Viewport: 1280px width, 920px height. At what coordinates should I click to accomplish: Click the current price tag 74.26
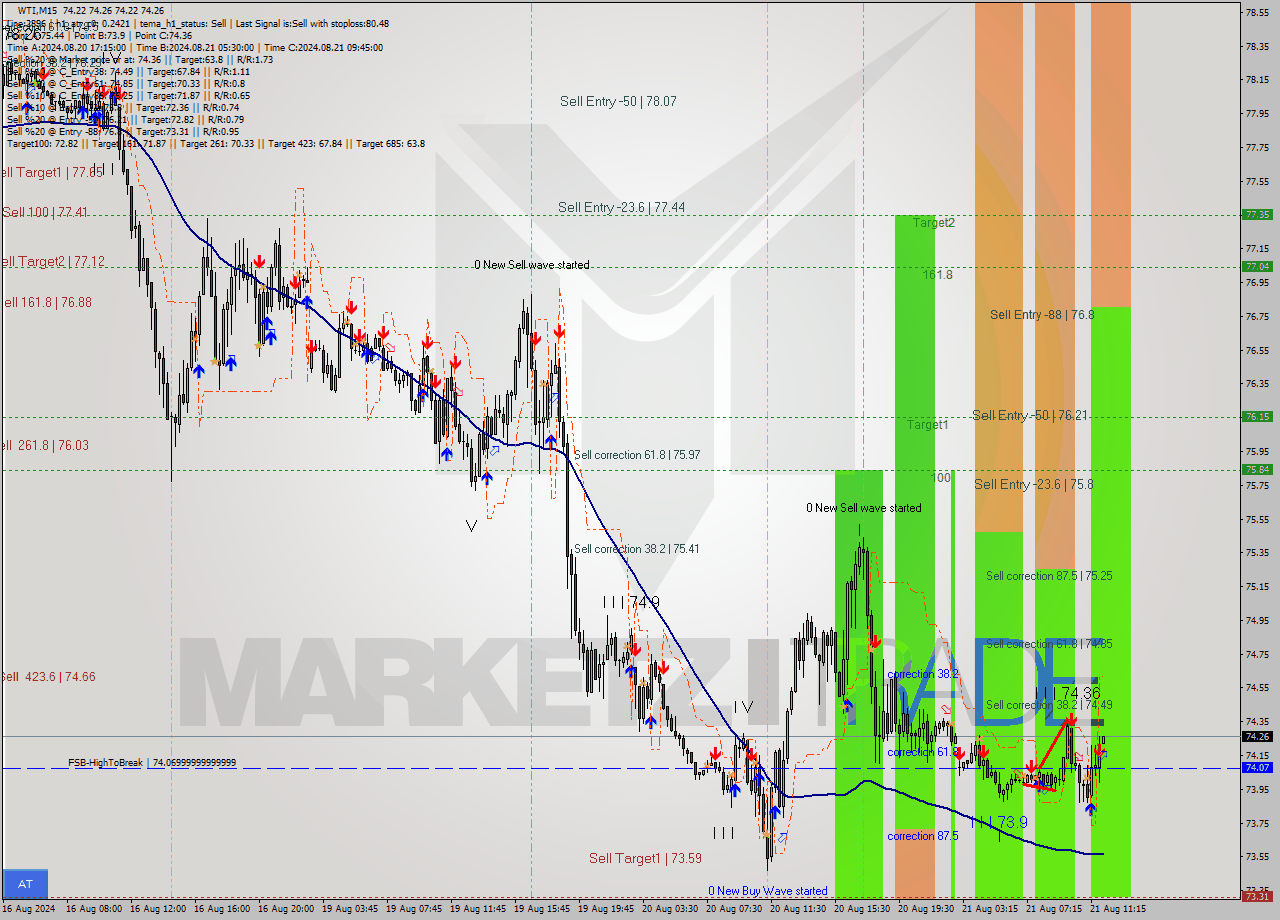coord(1257,736)
